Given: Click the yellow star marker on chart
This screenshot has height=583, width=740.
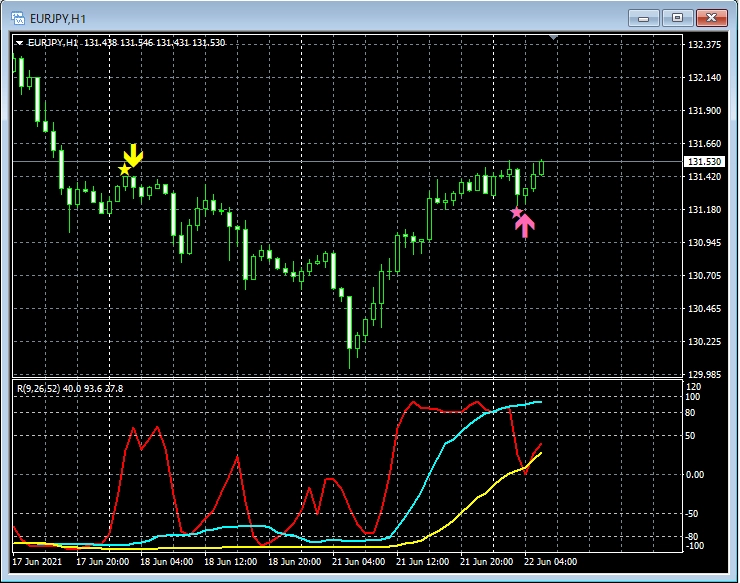Looking at the screenshot, I should coord(124,170).
